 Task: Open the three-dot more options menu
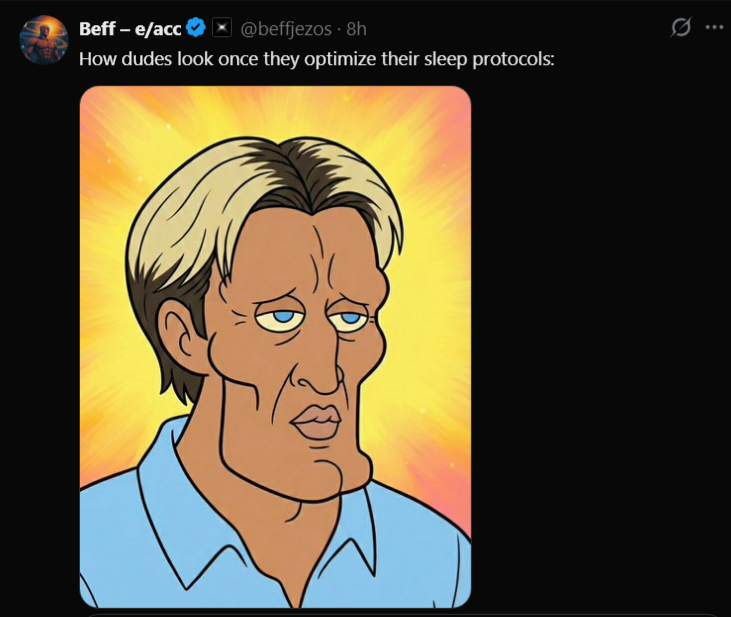click(x=713, y=28)
